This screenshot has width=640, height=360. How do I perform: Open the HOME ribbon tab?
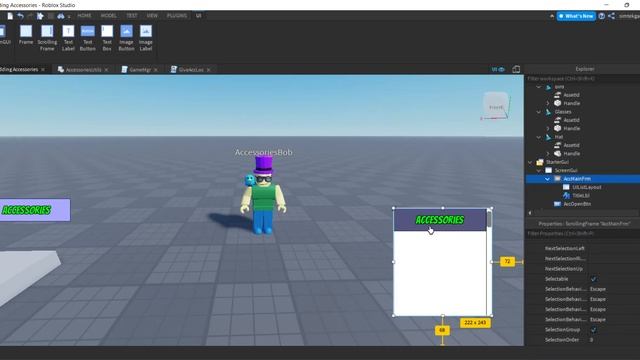pos(84,16)
